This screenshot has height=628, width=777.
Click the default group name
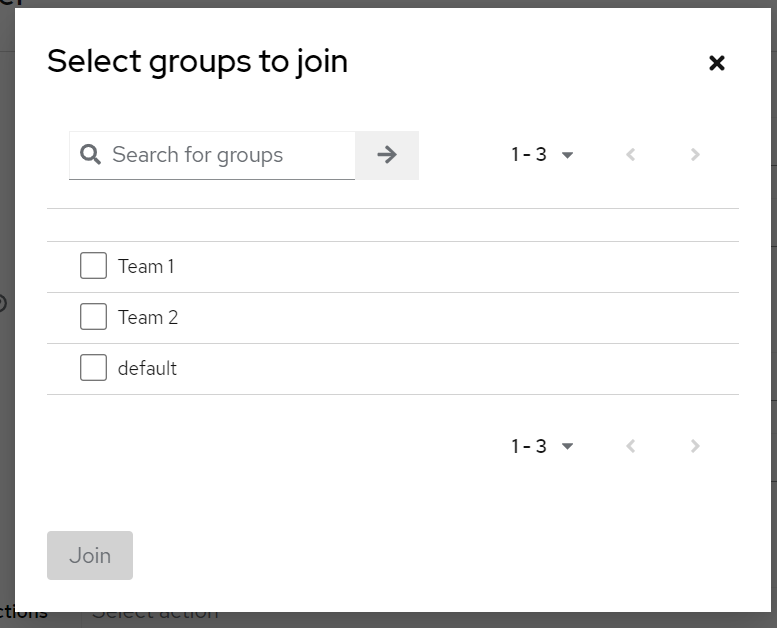[x=147, y=368]
